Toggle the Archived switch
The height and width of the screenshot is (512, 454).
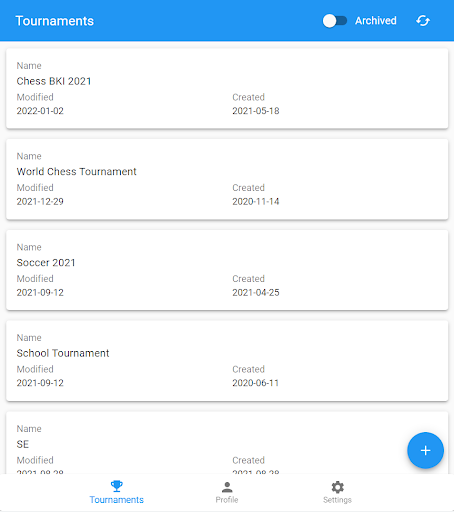[335, 21]
